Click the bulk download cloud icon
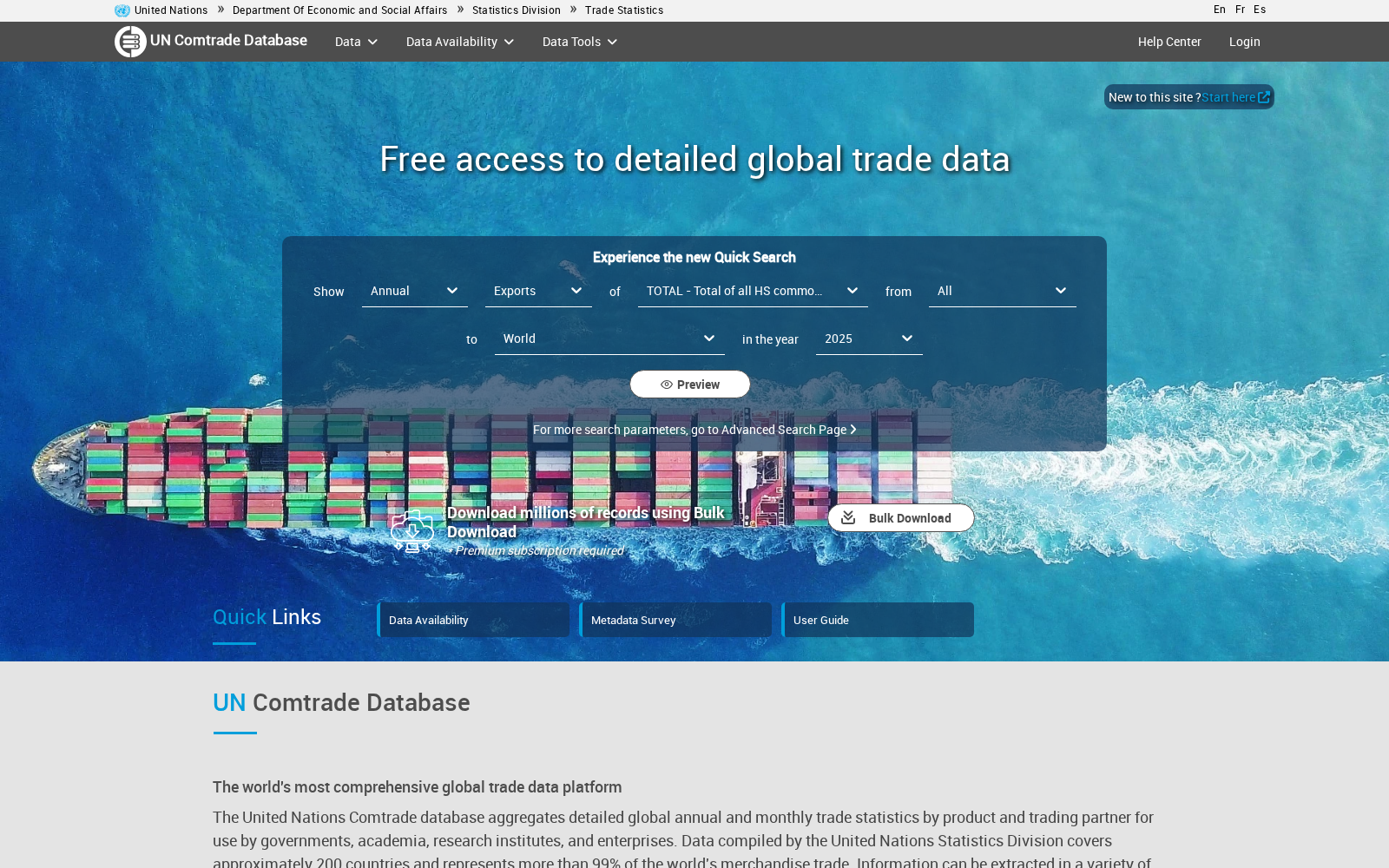This screenshot has height=868, width=1389. click(412, 530)
